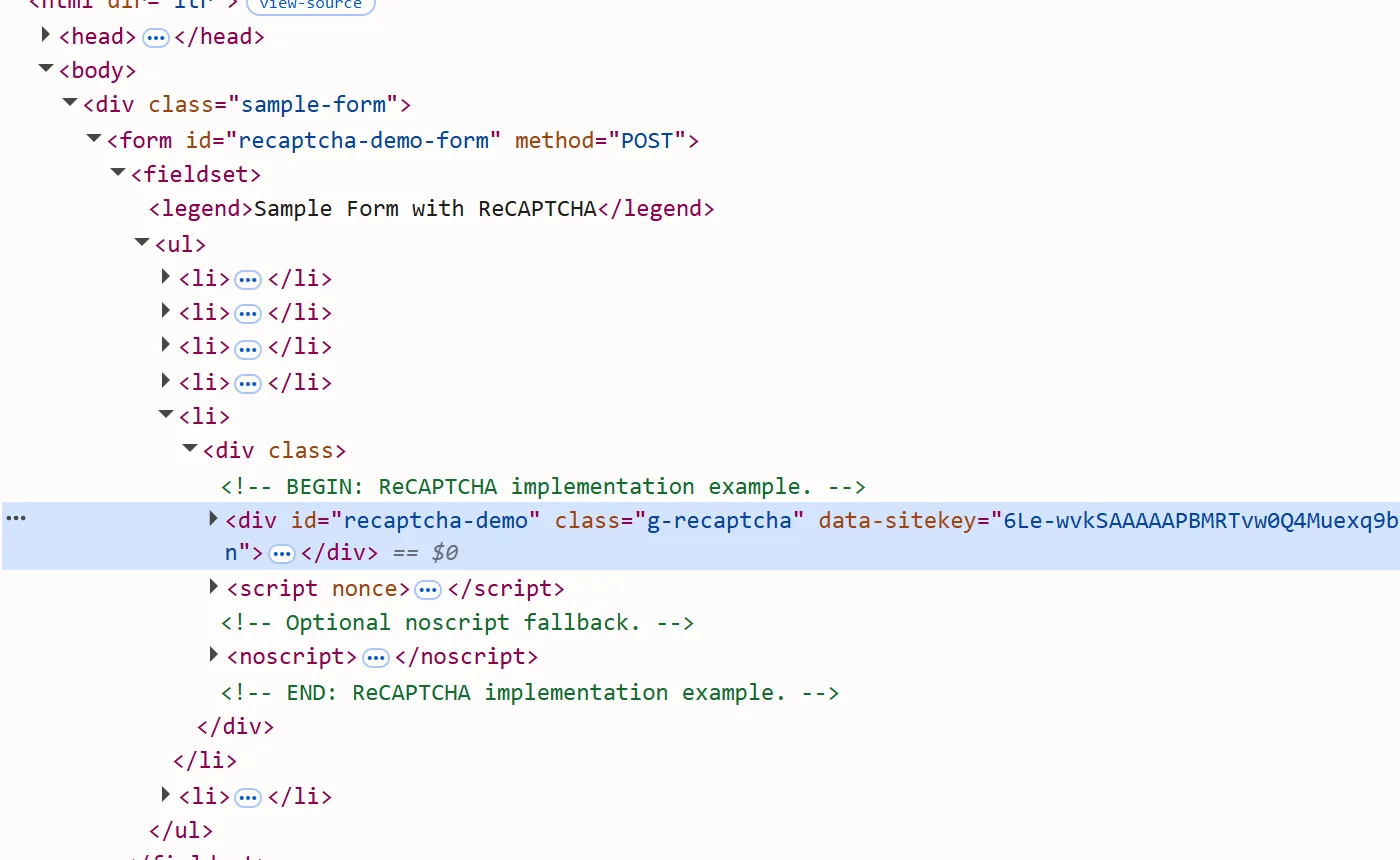Expand the head element node

click(x=45, y=35)
